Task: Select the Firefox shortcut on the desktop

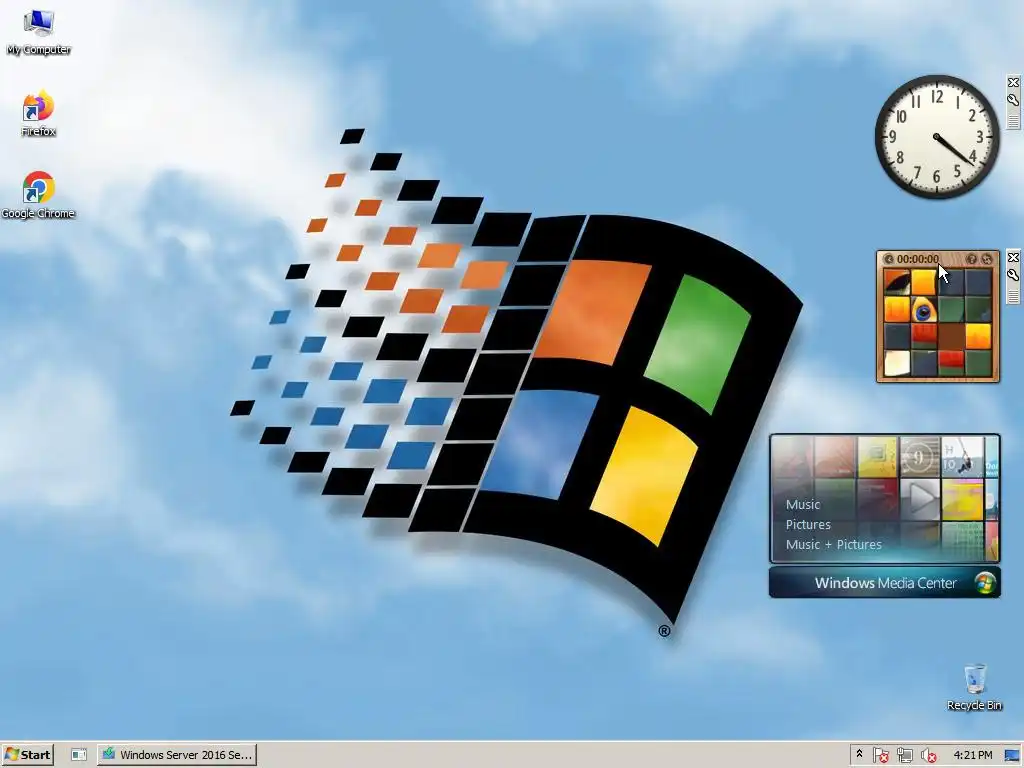Action: 38,113
